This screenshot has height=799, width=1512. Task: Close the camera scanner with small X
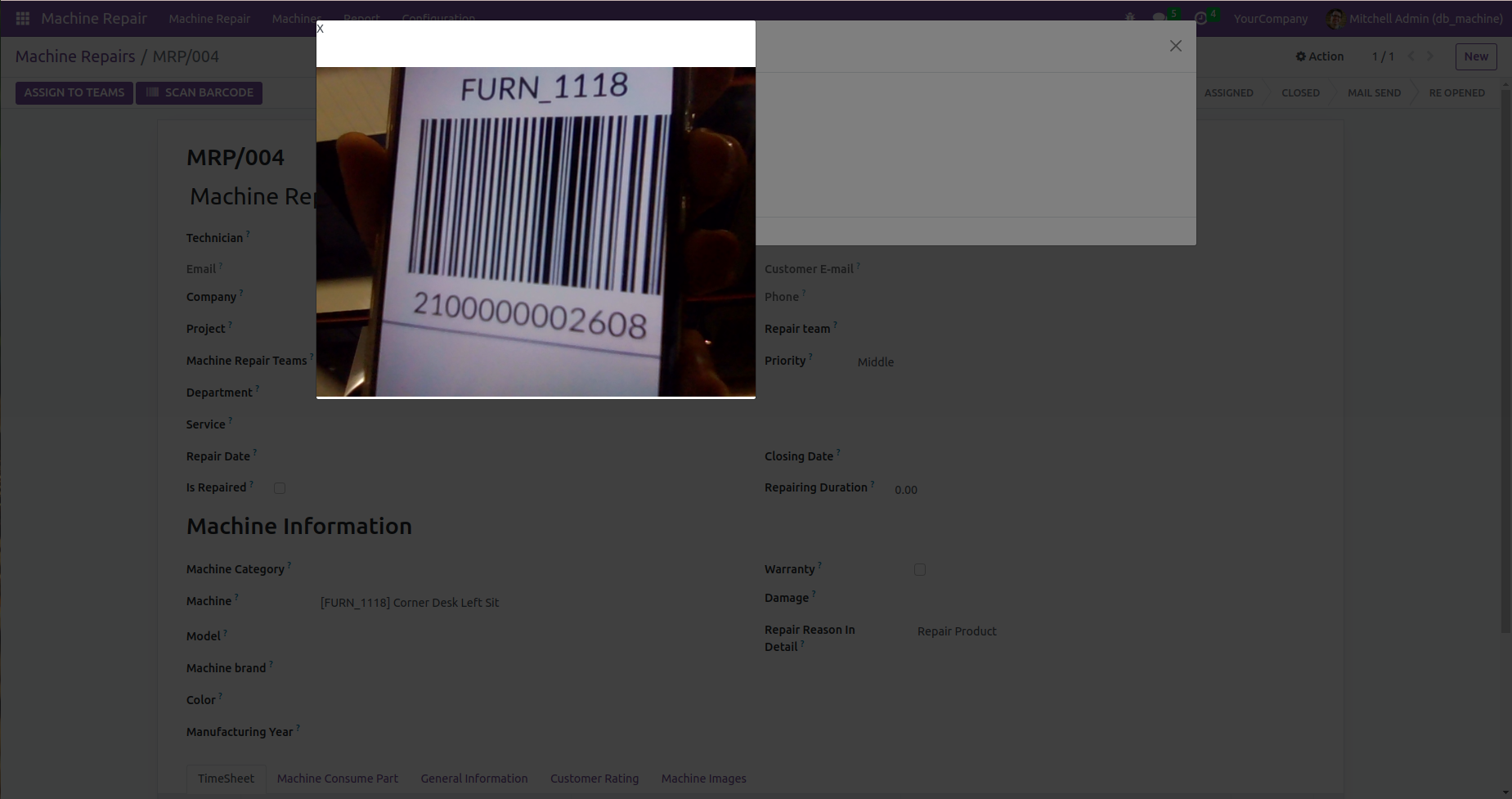coord(320,29)
